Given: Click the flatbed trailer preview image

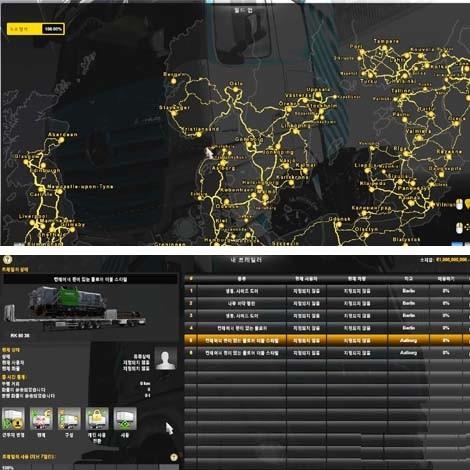Looking at the screenshot, I should [75, 308].
